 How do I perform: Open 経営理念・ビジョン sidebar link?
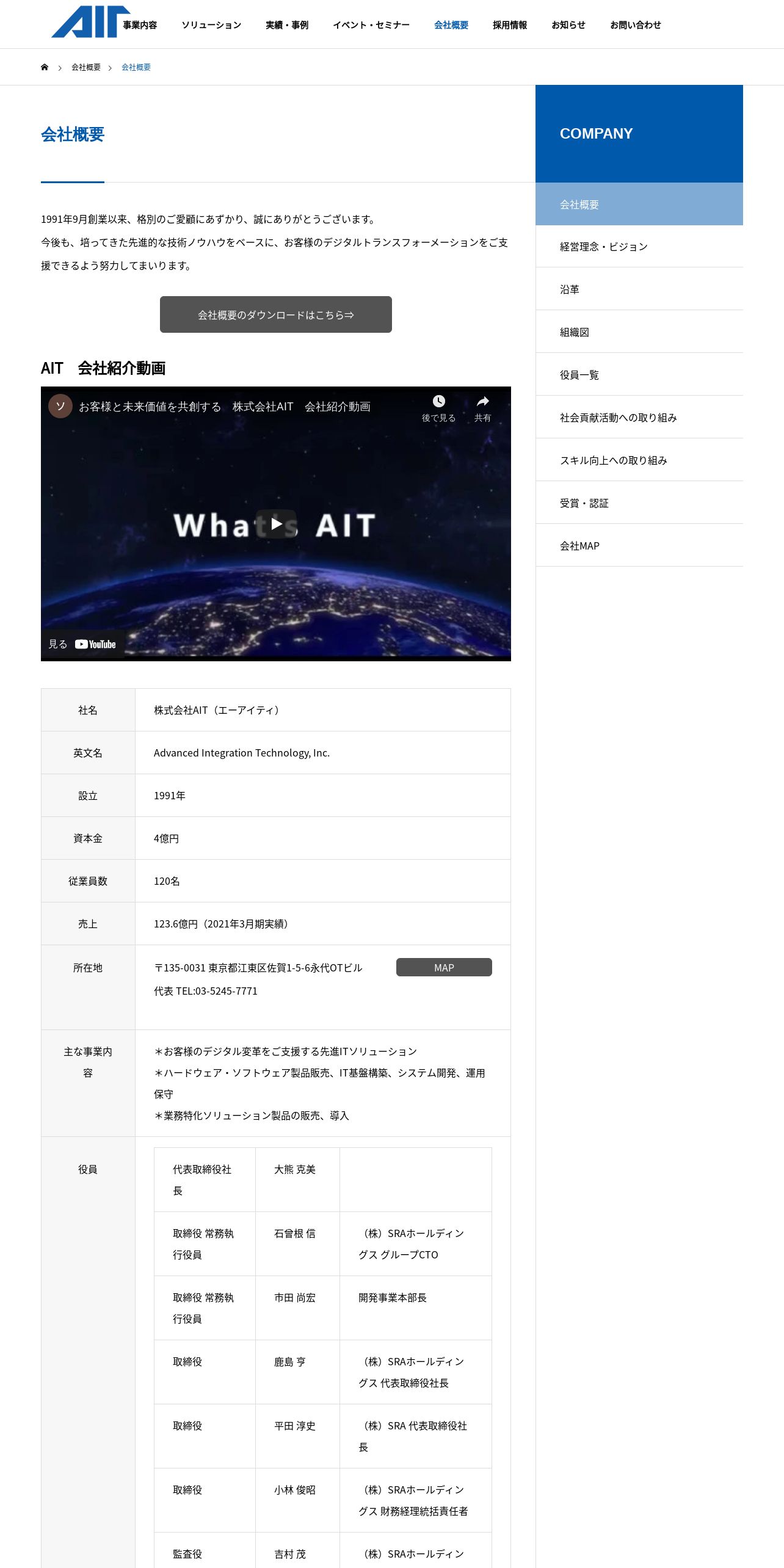(639, 247)
